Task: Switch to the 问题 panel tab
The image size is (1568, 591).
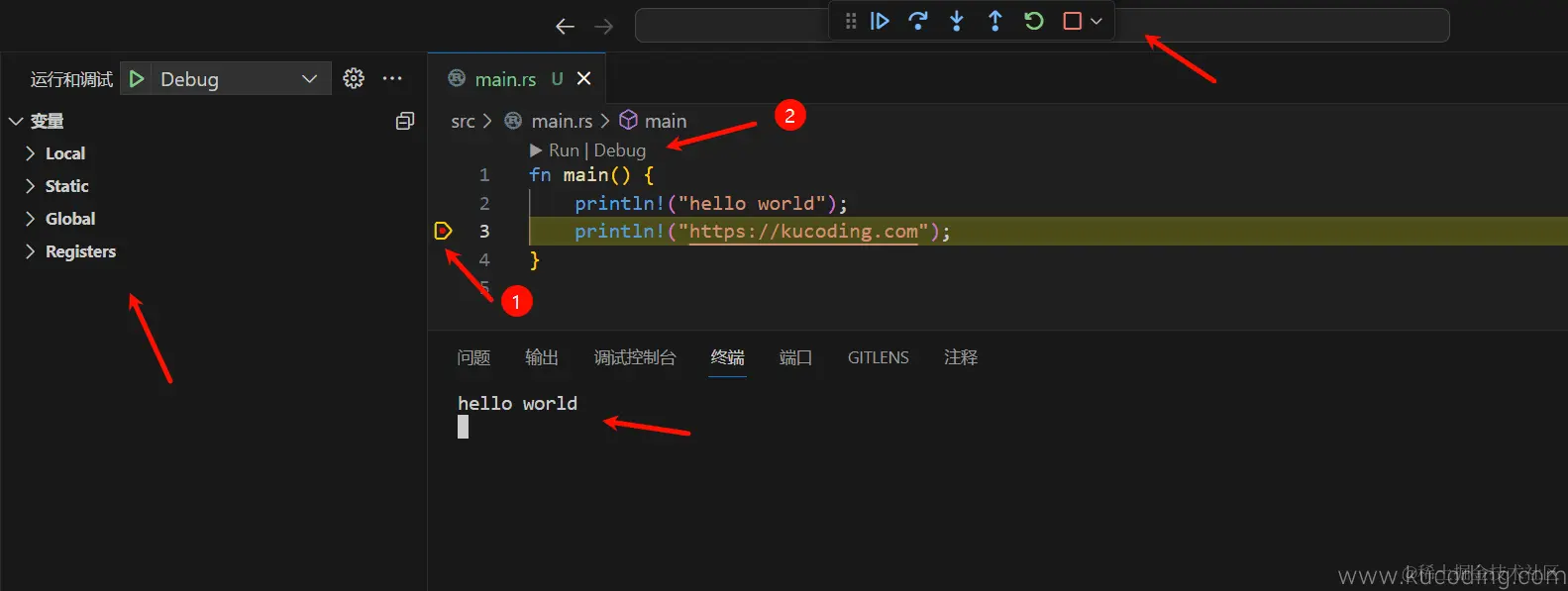Action: [x=473, y=357]
